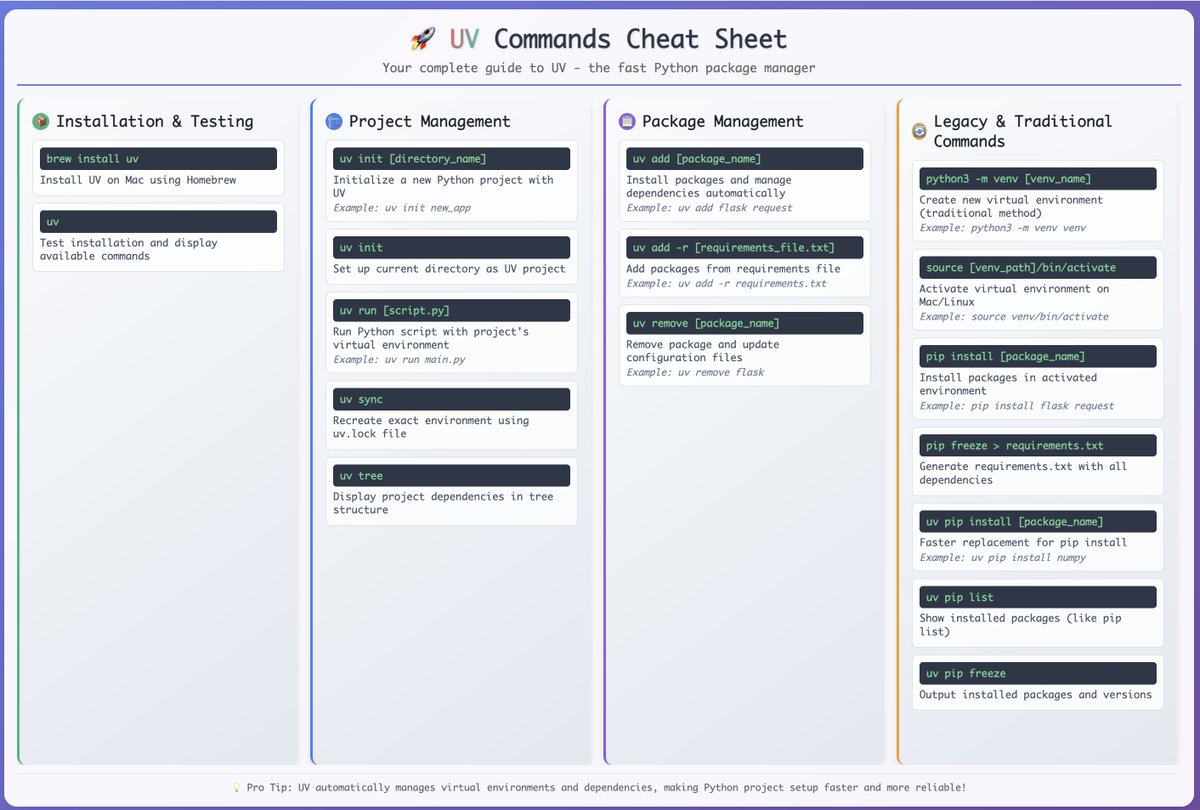The height and width of the screenshot is (810, 1200).
Task: Click 'Set up current directory as UV project'
Action: [x=449, y=268]
